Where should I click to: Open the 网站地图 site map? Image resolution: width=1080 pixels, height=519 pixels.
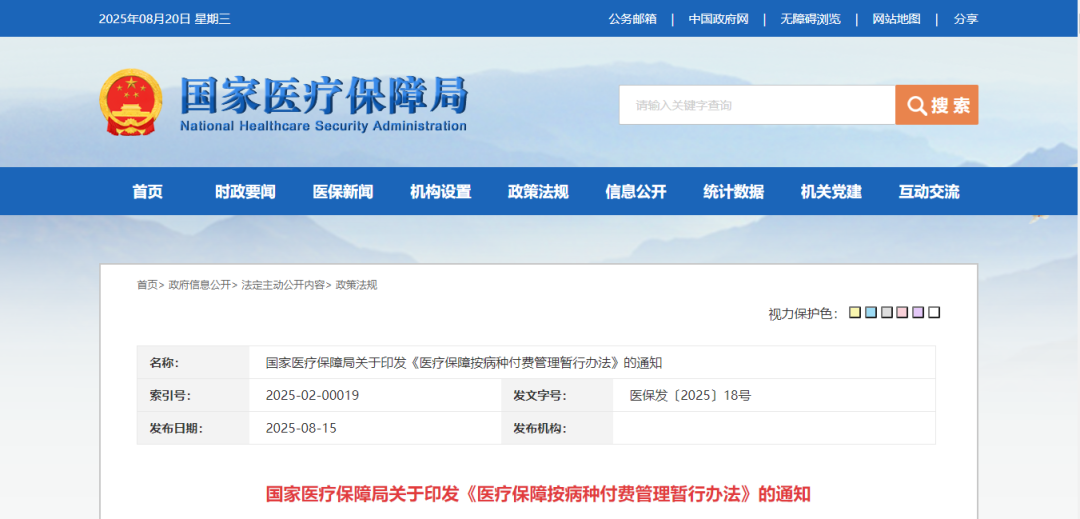tap(896, 19)
